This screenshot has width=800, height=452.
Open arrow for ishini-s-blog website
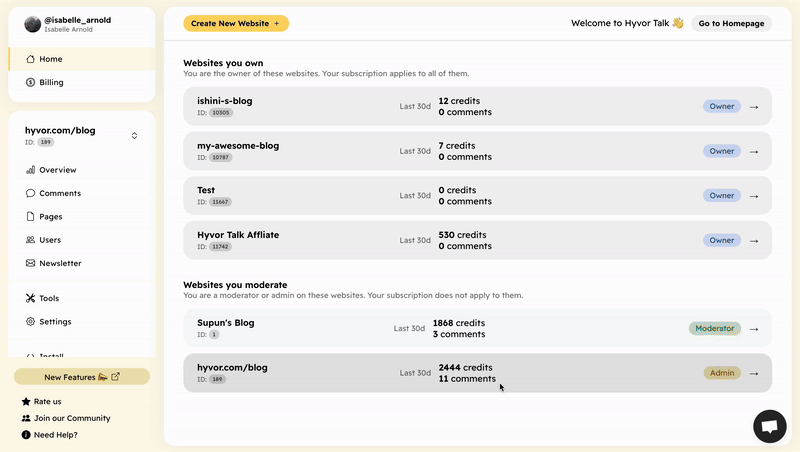pos(754,107)
